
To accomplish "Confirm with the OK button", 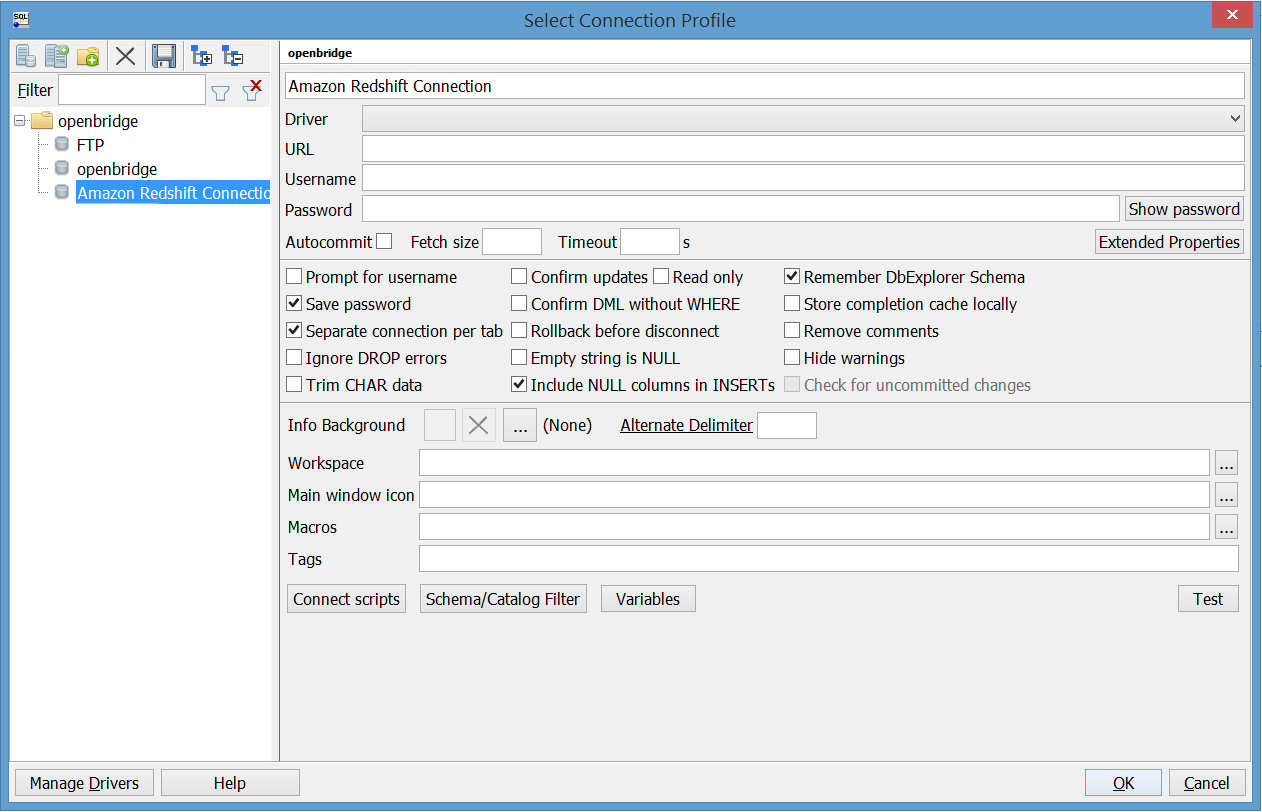I will [1124, 783].
